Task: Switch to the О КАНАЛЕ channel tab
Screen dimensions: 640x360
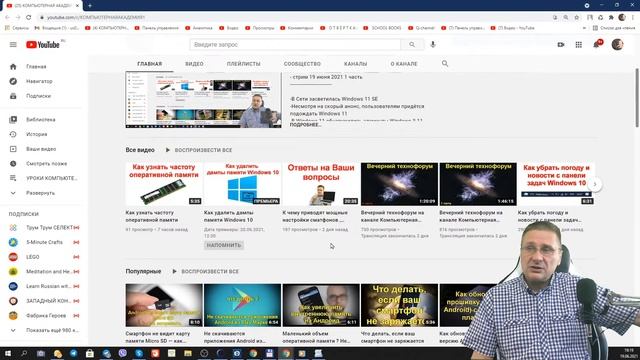Action: click(404, 64)
